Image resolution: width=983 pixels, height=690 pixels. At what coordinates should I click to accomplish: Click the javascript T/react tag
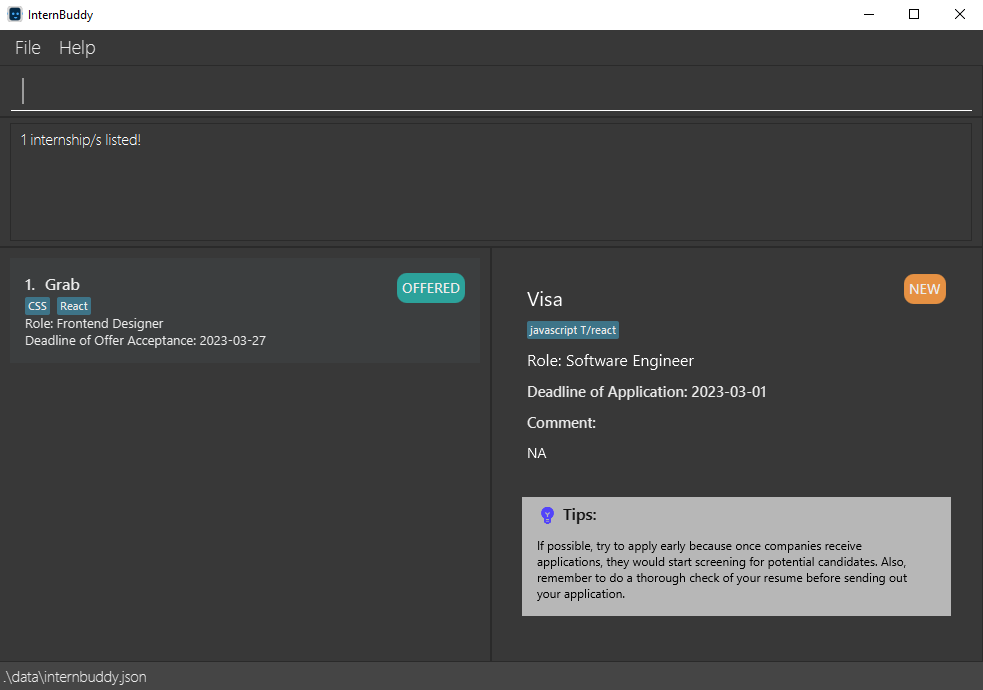pos(572,330)
